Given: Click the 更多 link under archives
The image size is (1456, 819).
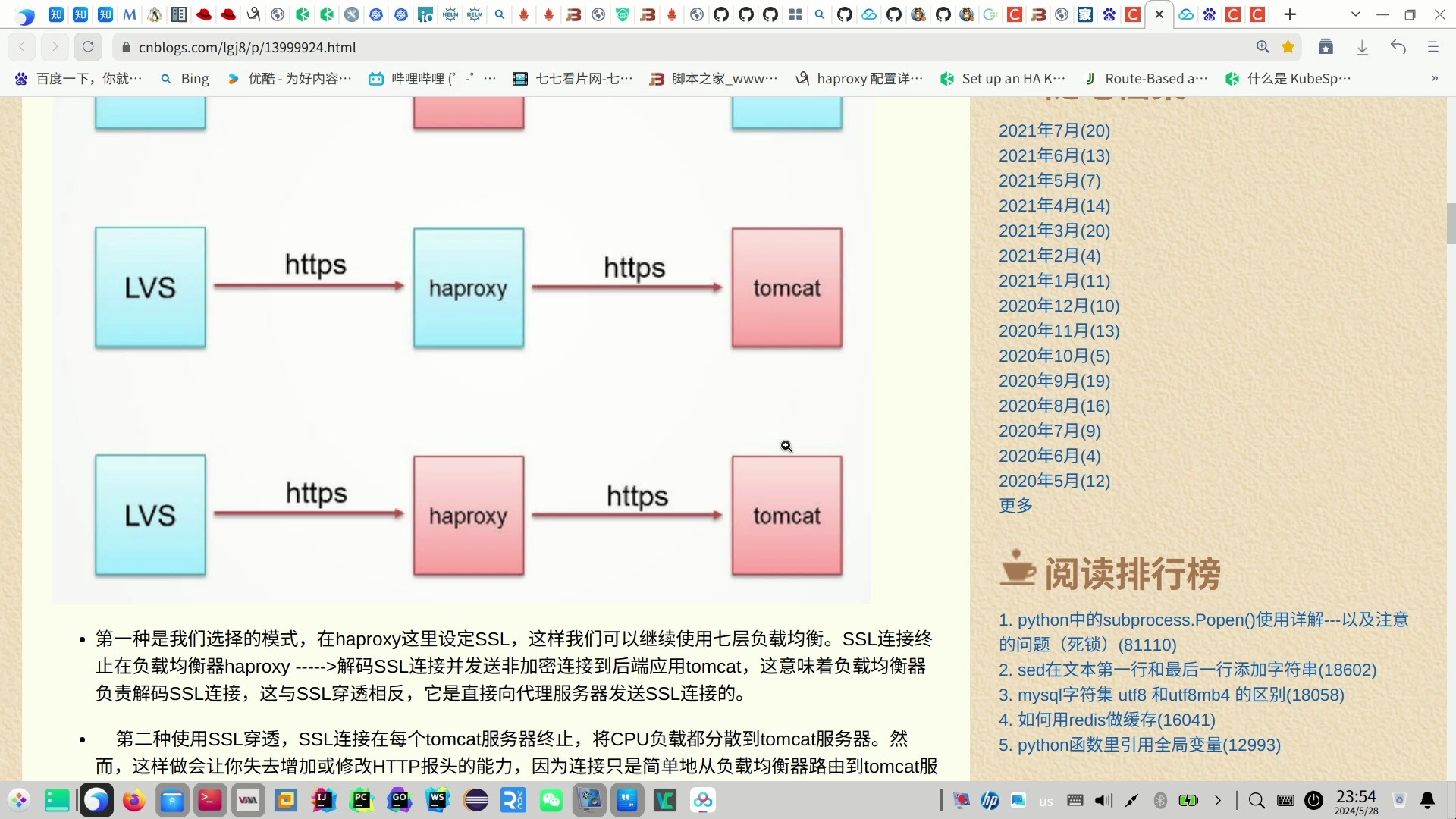Looking at the screenshot, I should [x=1015, y=506].
